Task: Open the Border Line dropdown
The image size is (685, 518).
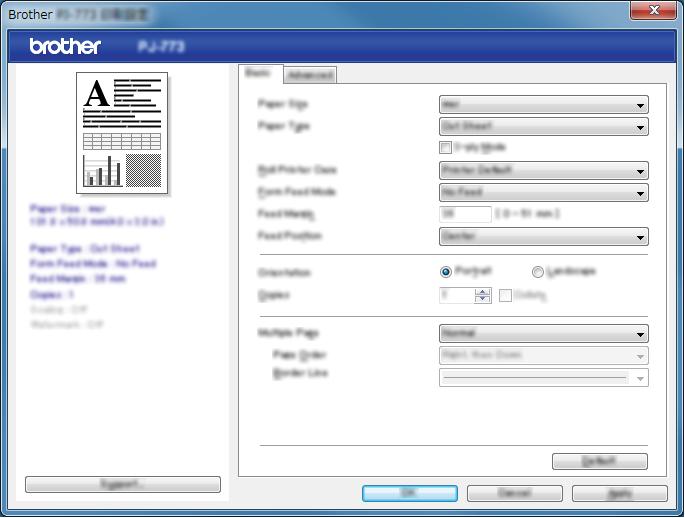Action: (x=543, y=378)
